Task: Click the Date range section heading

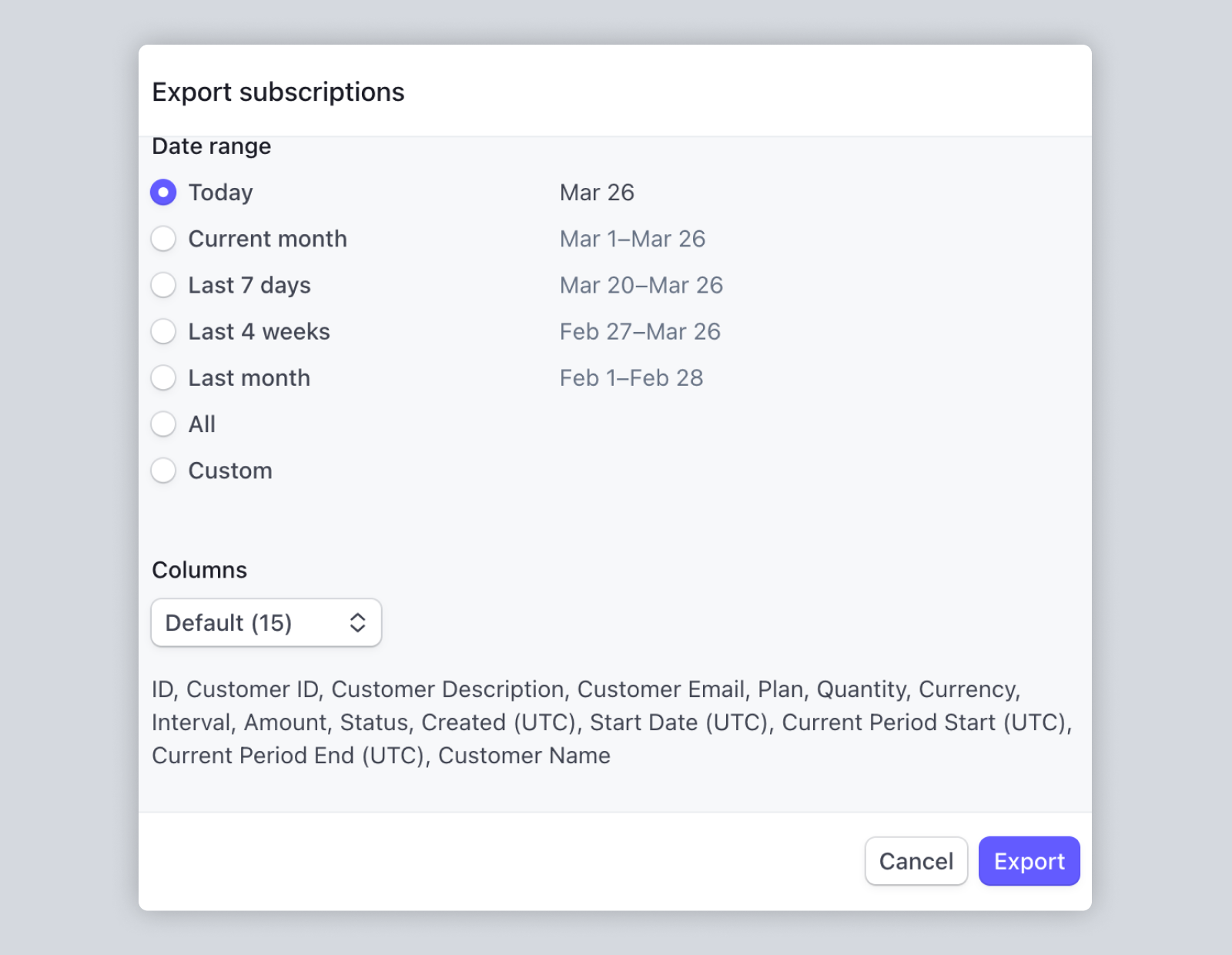Action: 211,146
